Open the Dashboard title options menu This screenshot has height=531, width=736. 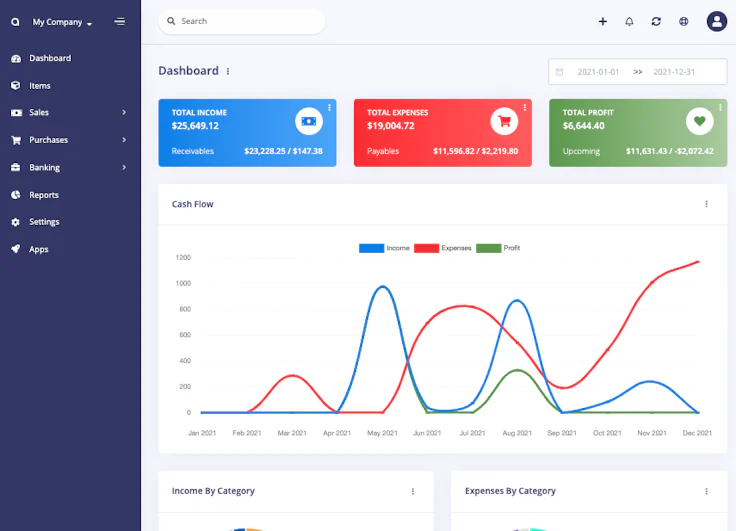pyautogui.click(x=228, y=71)
